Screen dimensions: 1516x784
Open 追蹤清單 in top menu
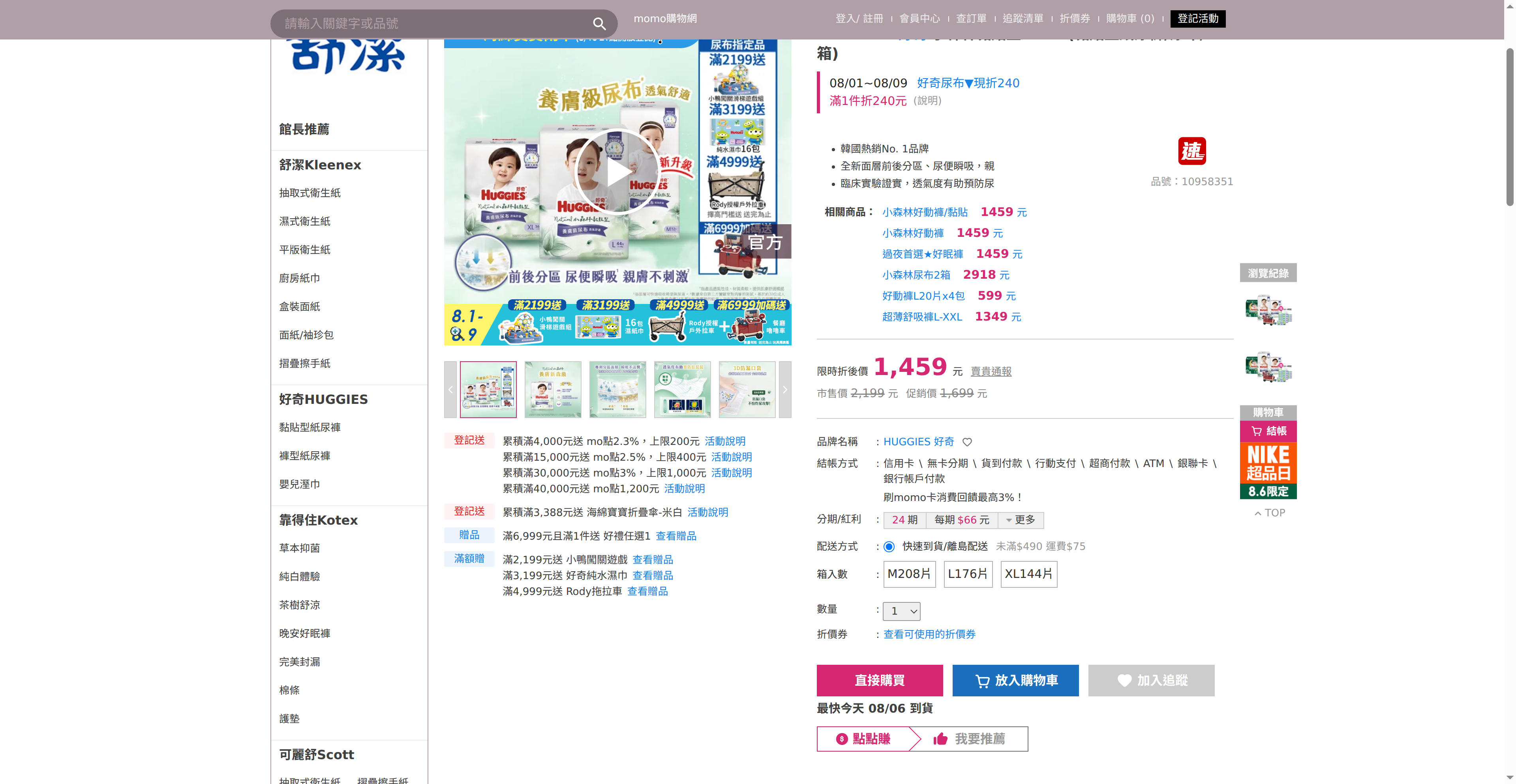[1023, 19]
